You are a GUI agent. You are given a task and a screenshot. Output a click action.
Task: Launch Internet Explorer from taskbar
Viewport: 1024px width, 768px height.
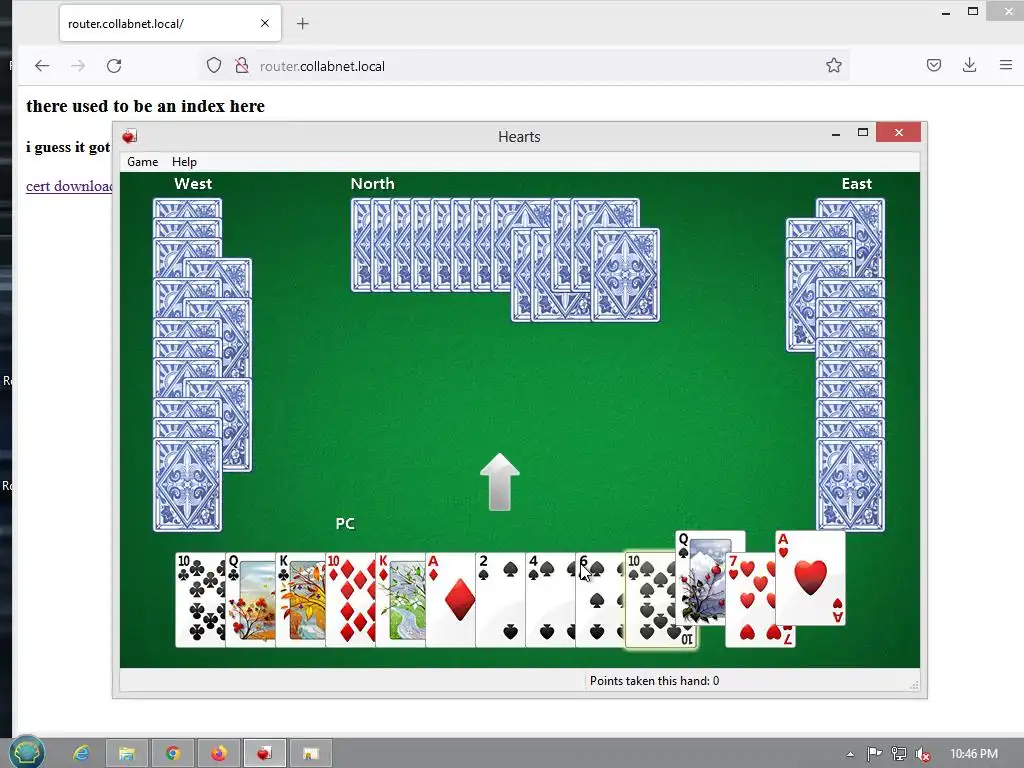[x=82, y=754]
